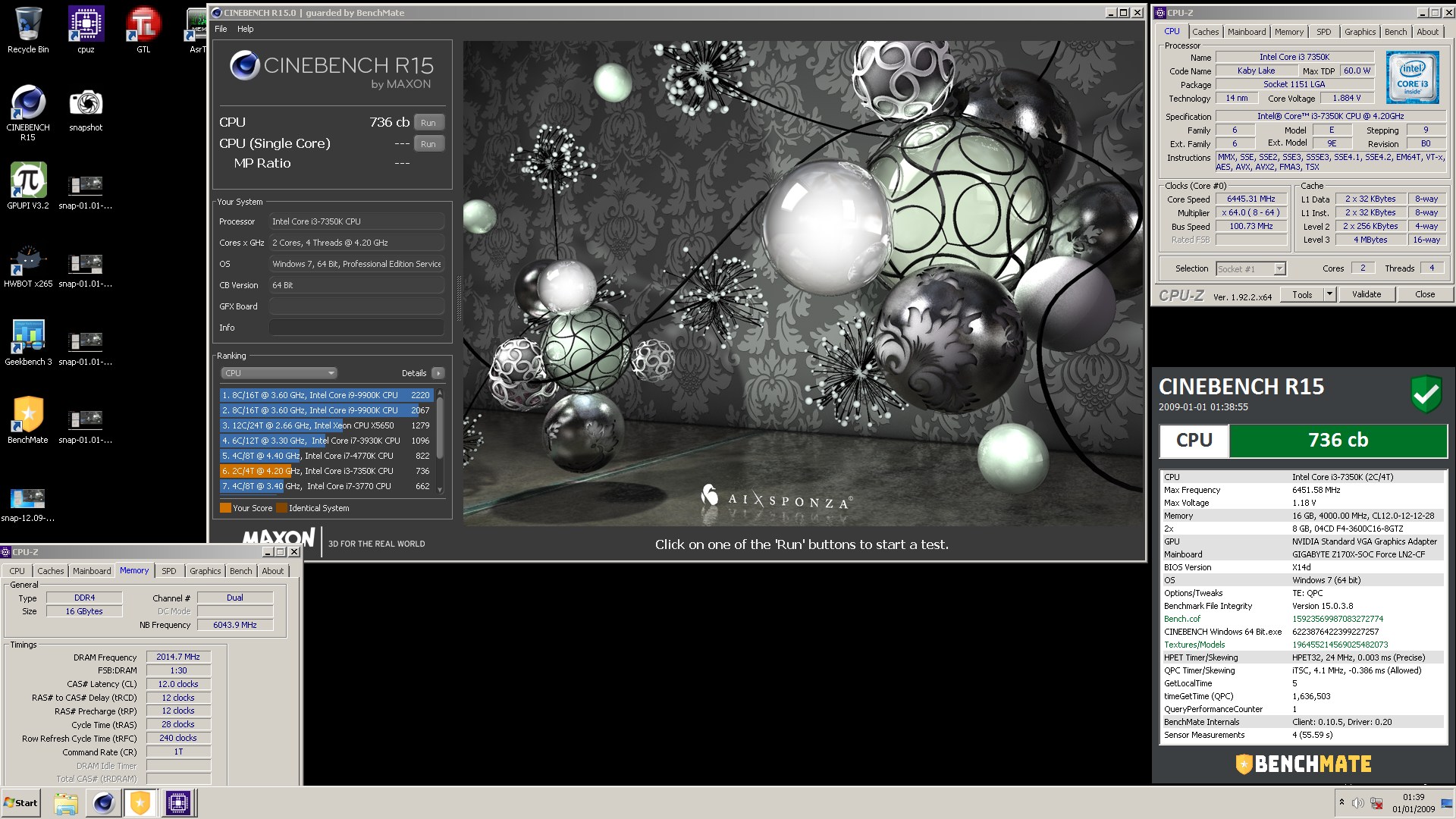Screen dimensions: 1456x819
Task: Click the volume speaker tray icon
Action: click(x=1357, y=803)
